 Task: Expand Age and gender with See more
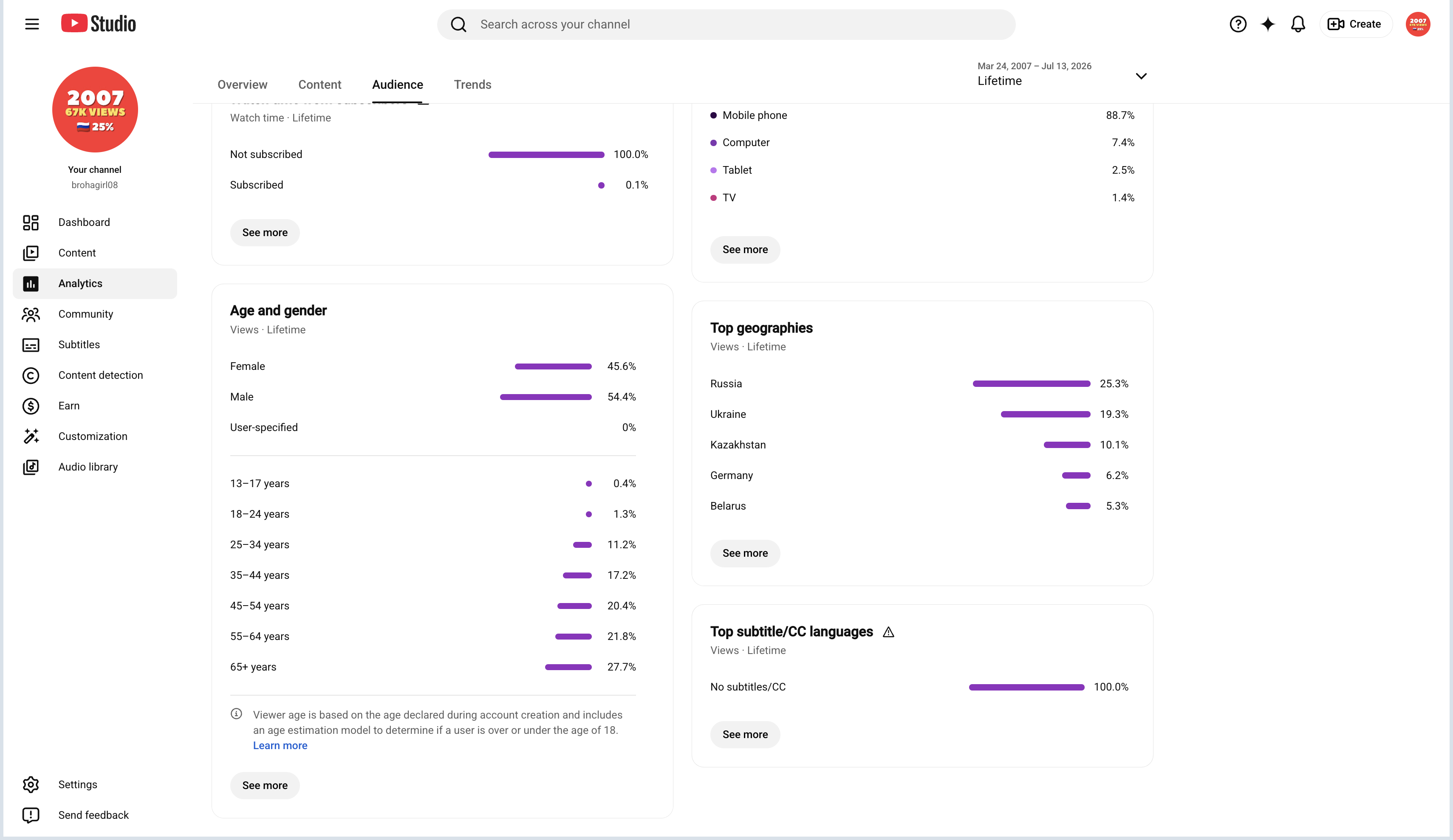265,786
